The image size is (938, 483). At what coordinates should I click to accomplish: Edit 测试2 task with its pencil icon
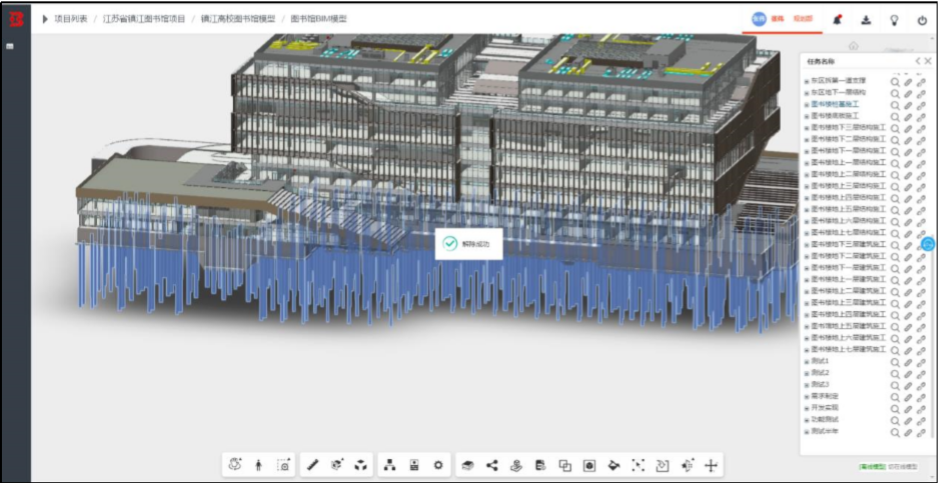click(908, 373)
